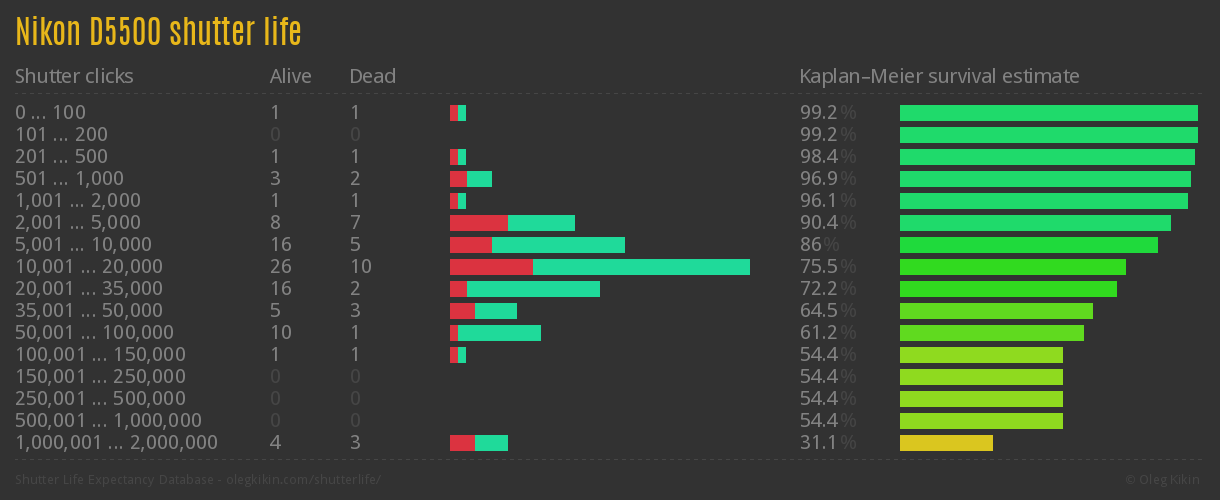This screenshot has height=500, width=1220.
Task: Click the alive count 26
Action: tap(281, 267)
